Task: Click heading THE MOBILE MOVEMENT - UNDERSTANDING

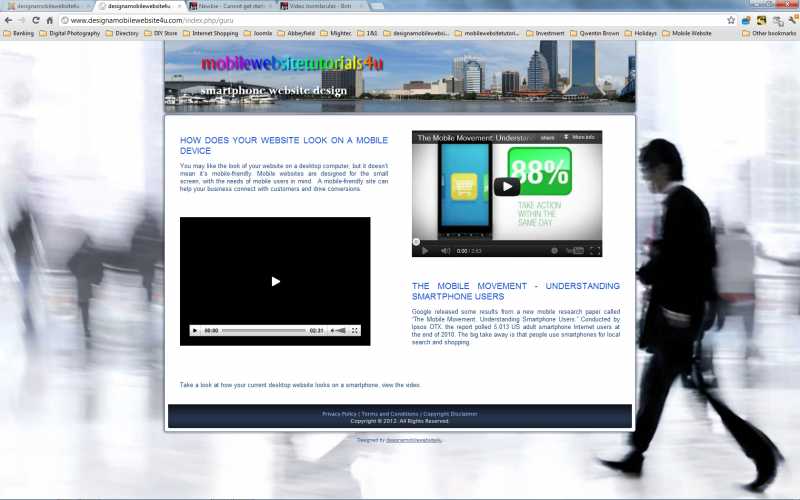Action: coord(516,291)
